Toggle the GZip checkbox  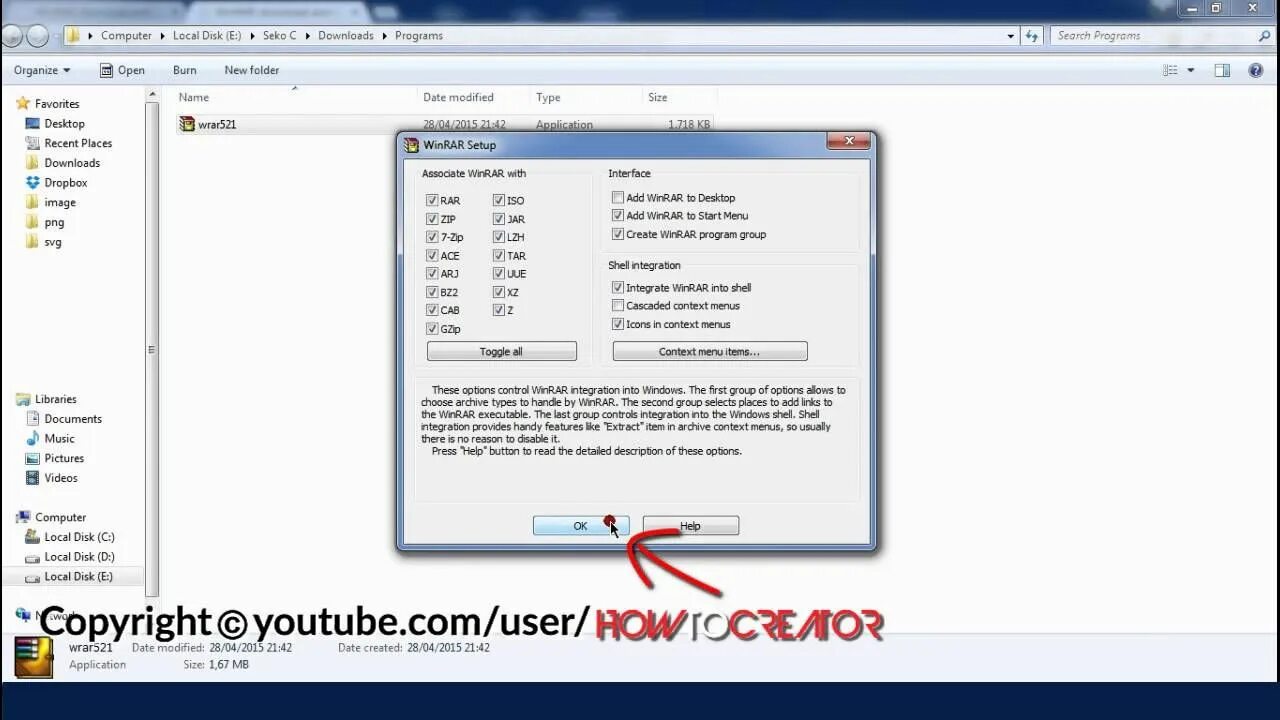tap(432, 329)
